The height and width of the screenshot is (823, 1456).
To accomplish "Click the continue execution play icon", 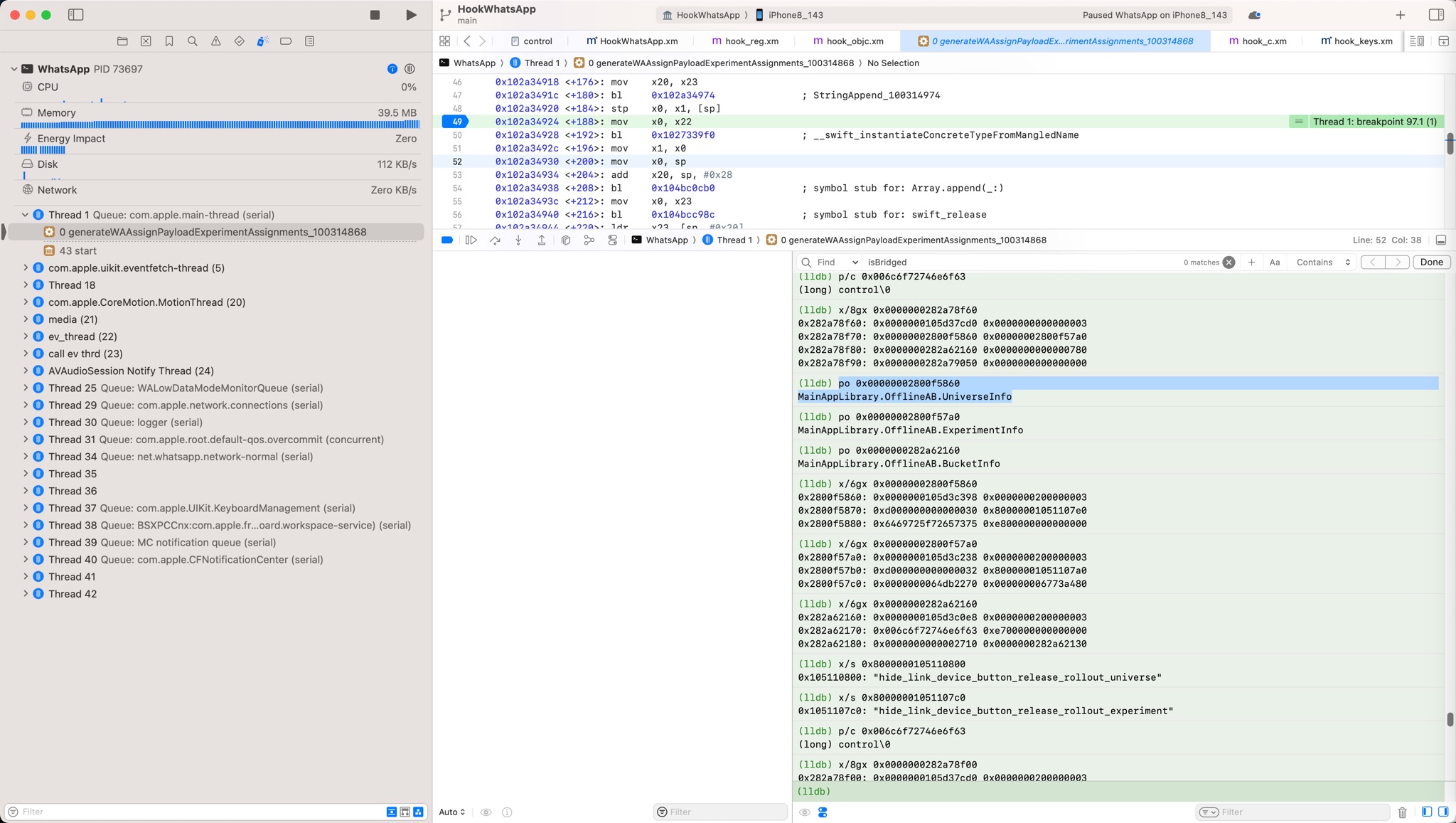I will point(472,240).
